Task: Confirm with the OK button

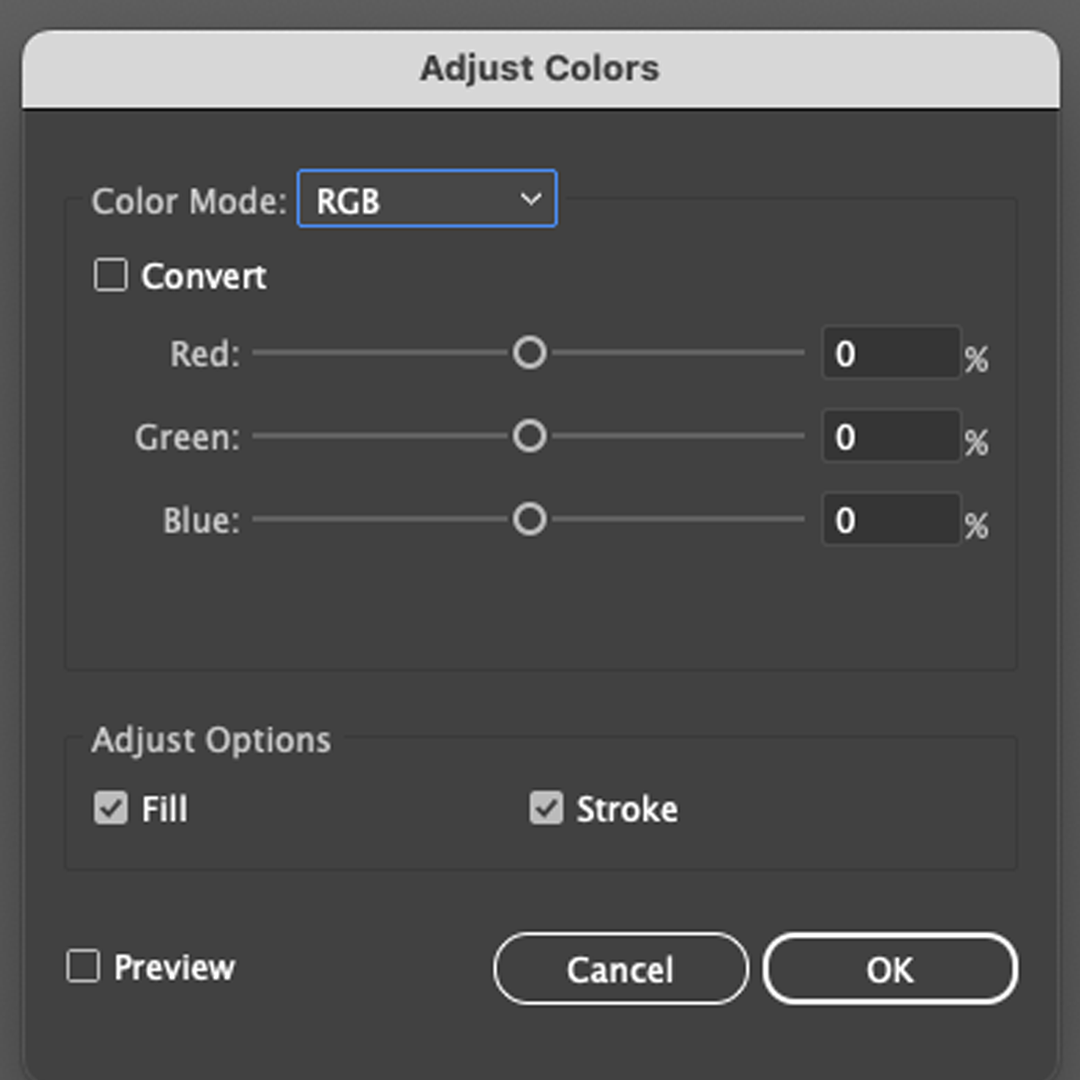Action: (890, 969)
